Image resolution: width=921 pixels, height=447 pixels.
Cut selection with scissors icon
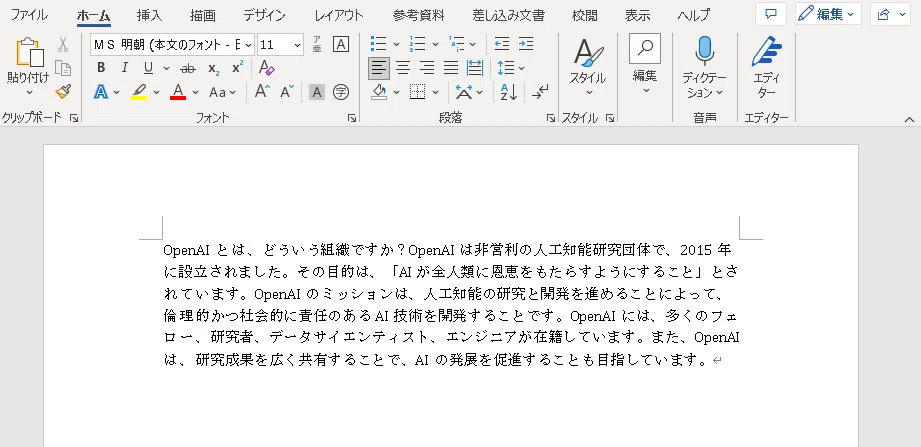(x=63, y=44)
